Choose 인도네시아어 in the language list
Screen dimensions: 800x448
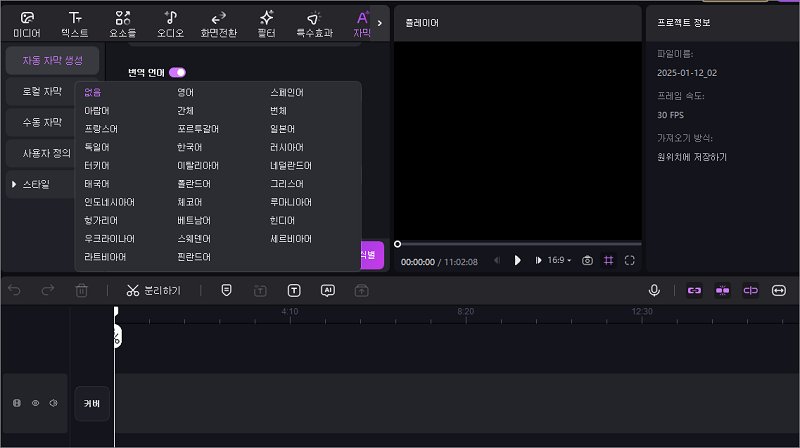pyautogui.click(x=109, y=202)
